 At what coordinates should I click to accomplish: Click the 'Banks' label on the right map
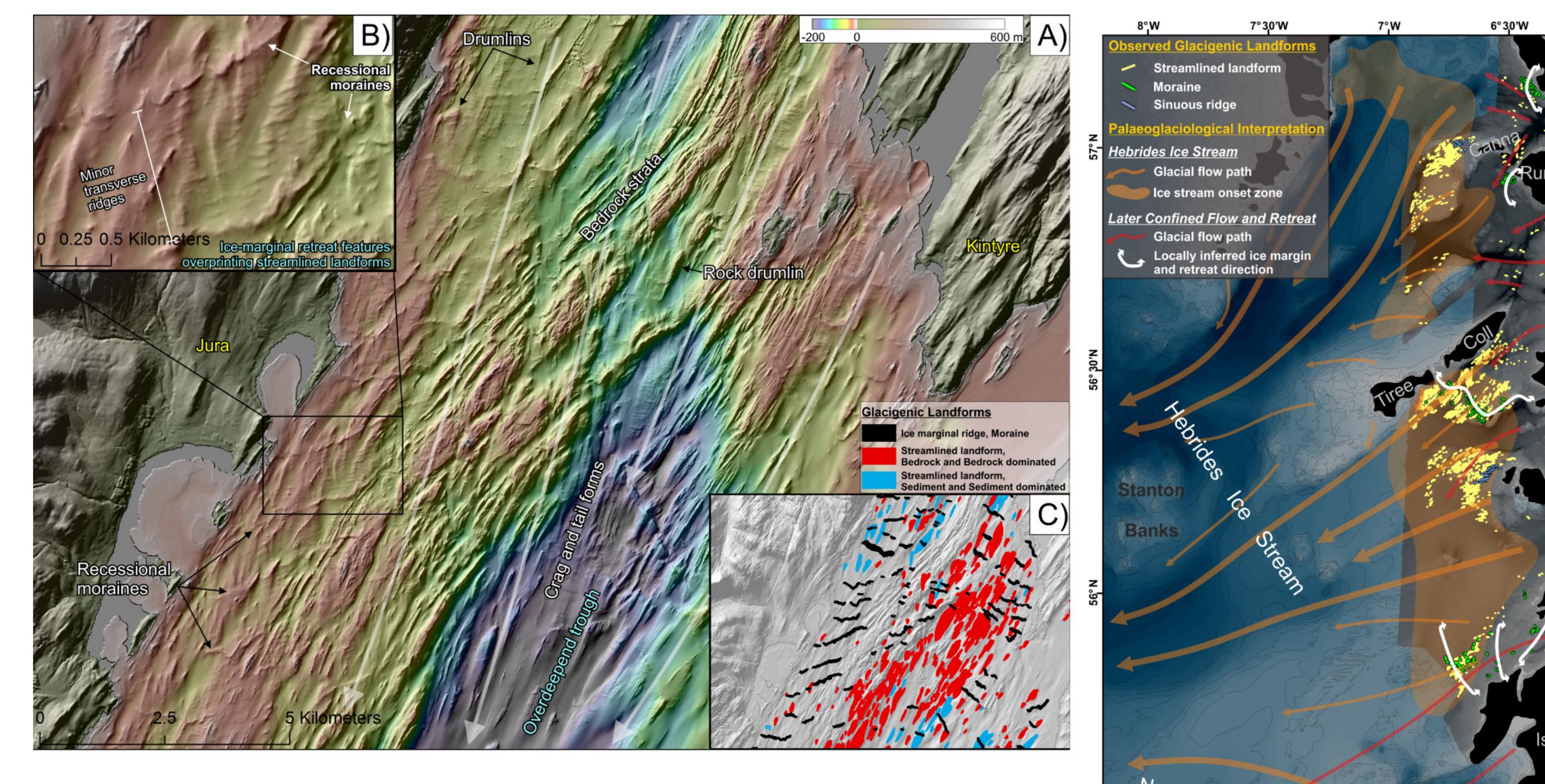coord(1151,530)
